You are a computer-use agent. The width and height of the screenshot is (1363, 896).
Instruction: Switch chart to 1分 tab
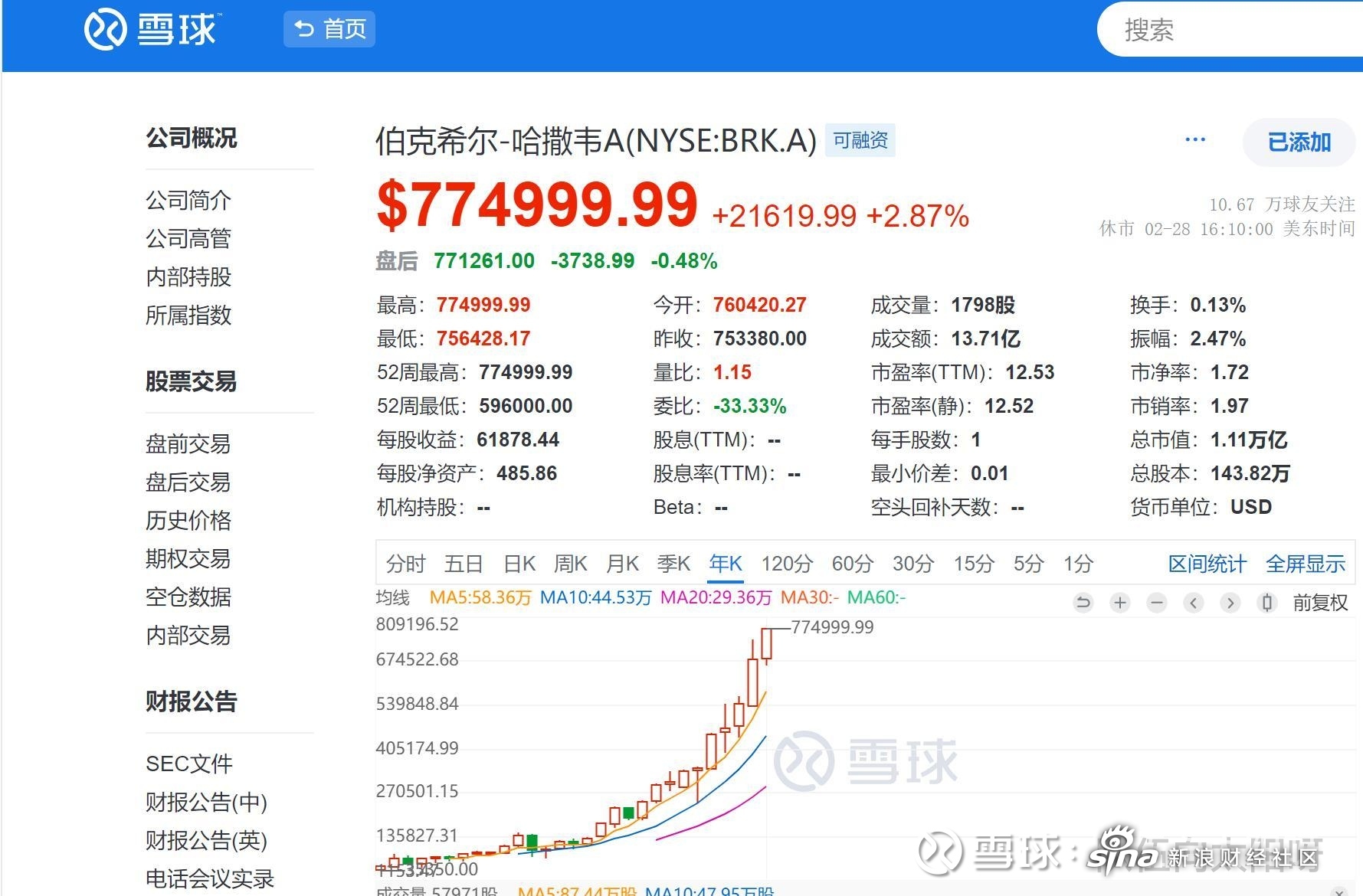tap(1078, 564)
